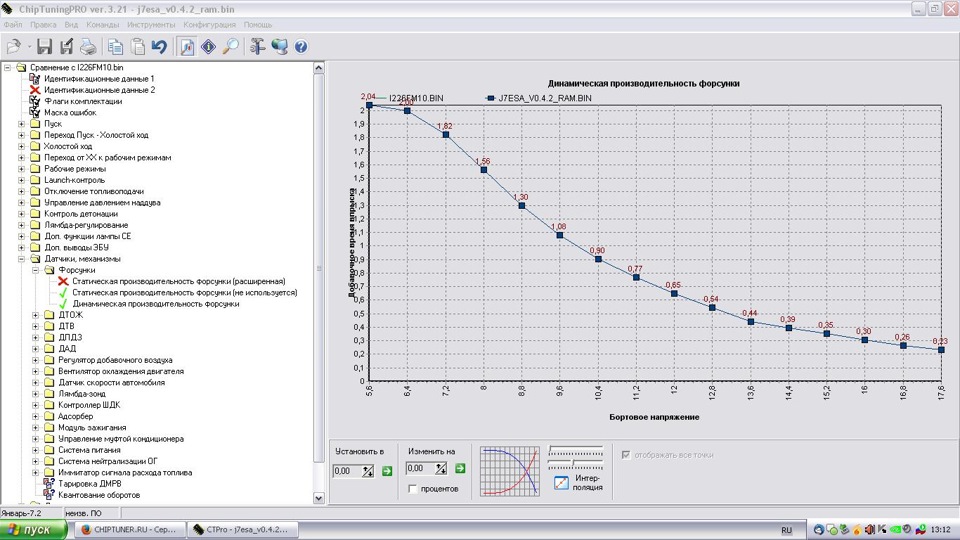Click the Print toolbar icon
960x540 pixels.
[x=88, y=47]
